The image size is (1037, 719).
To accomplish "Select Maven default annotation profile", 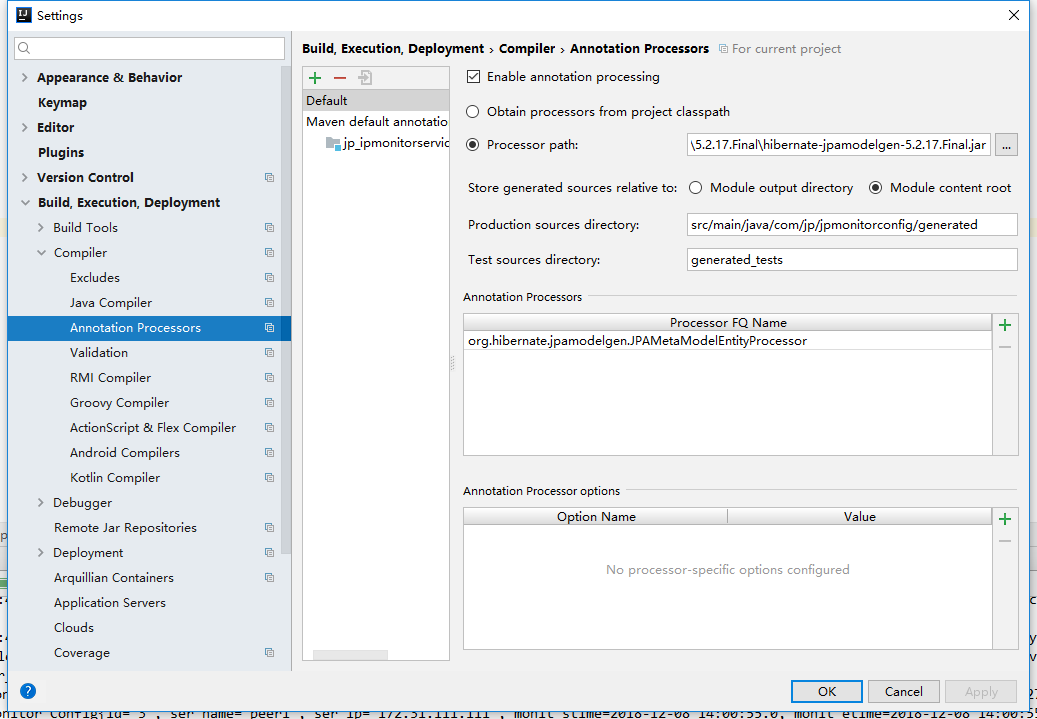I will [x=376, y=122].
